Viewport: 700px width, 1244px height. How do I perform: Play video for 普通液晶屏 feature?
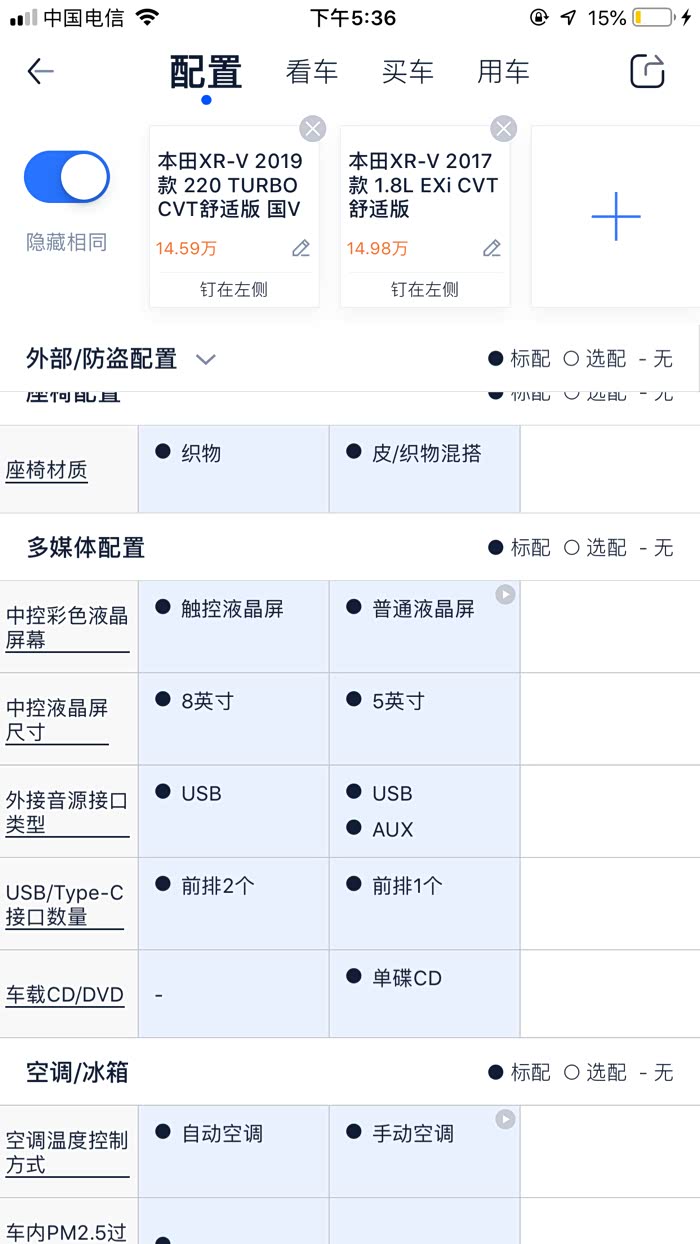click(x=506, y=595)
